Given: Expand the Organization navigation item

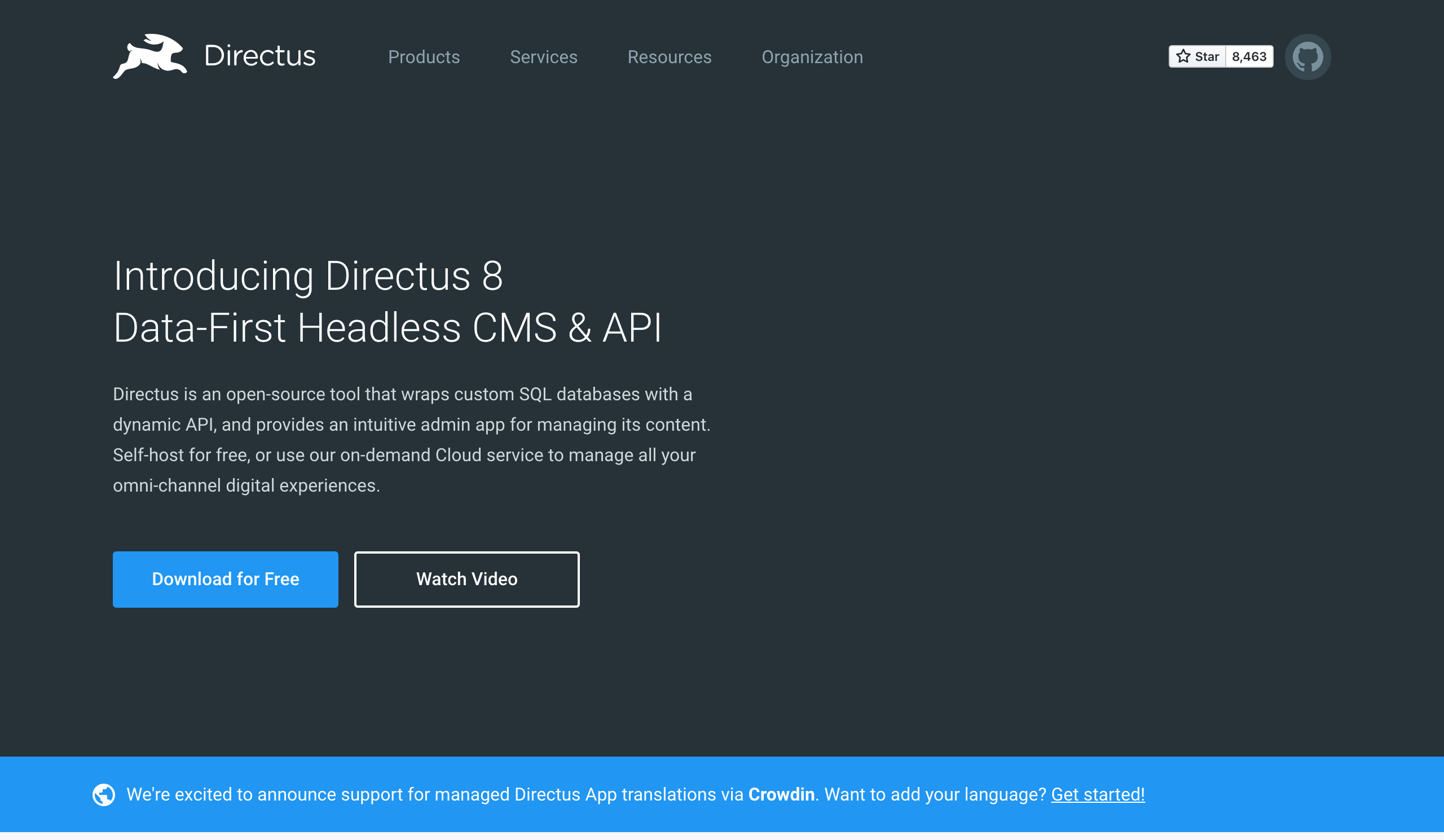Looking at the screenshot, I should [811, 57].
